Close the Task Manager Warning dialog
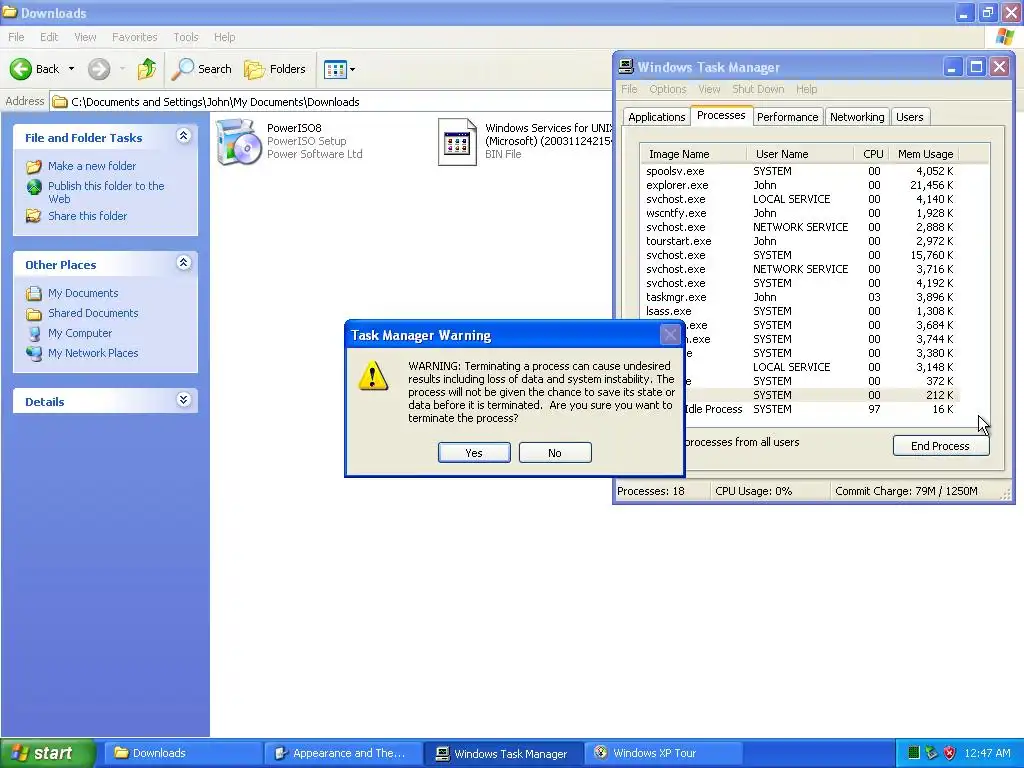1024x768 pixels. point(670,335)
